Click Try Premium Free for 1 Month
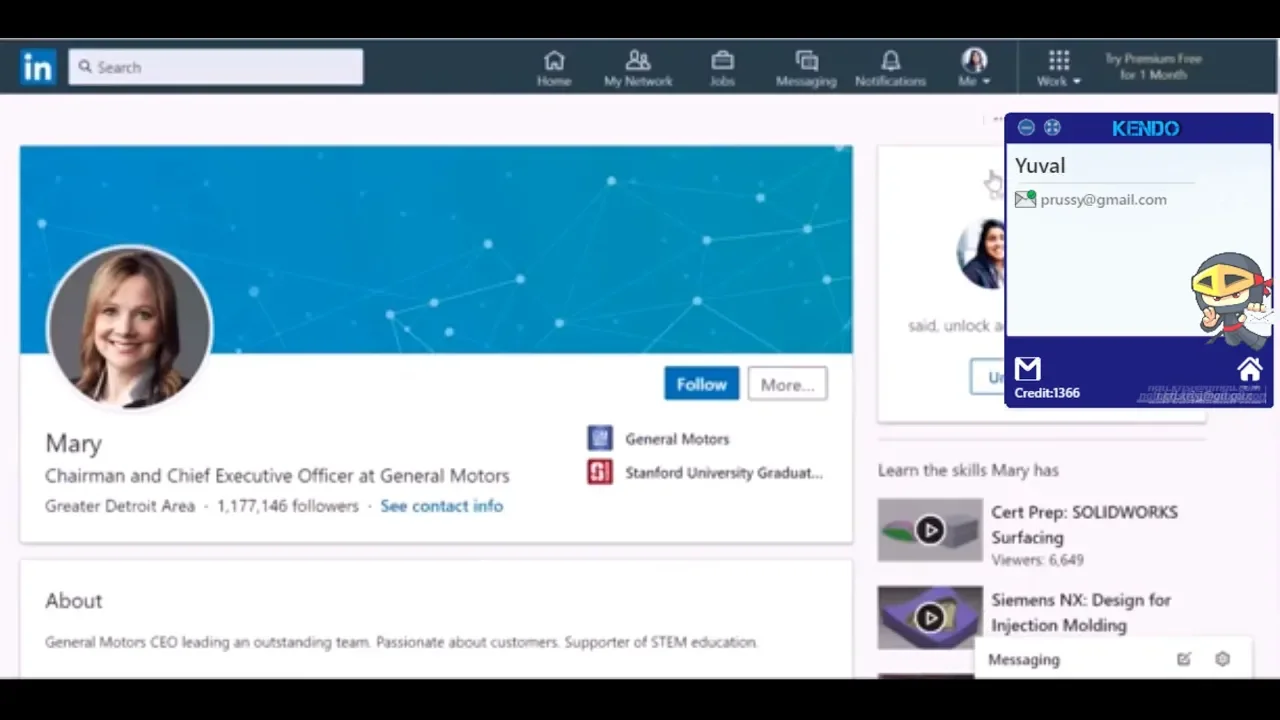Screen dimensions: 1280x720 (1153, 67)
